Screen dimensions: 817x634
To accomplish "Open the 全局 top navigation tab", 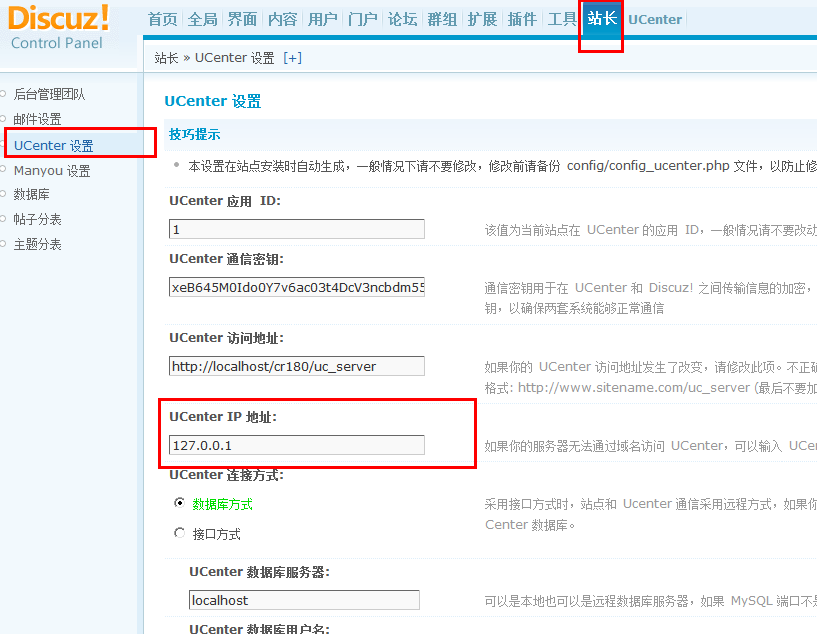I will coord(203,19).
